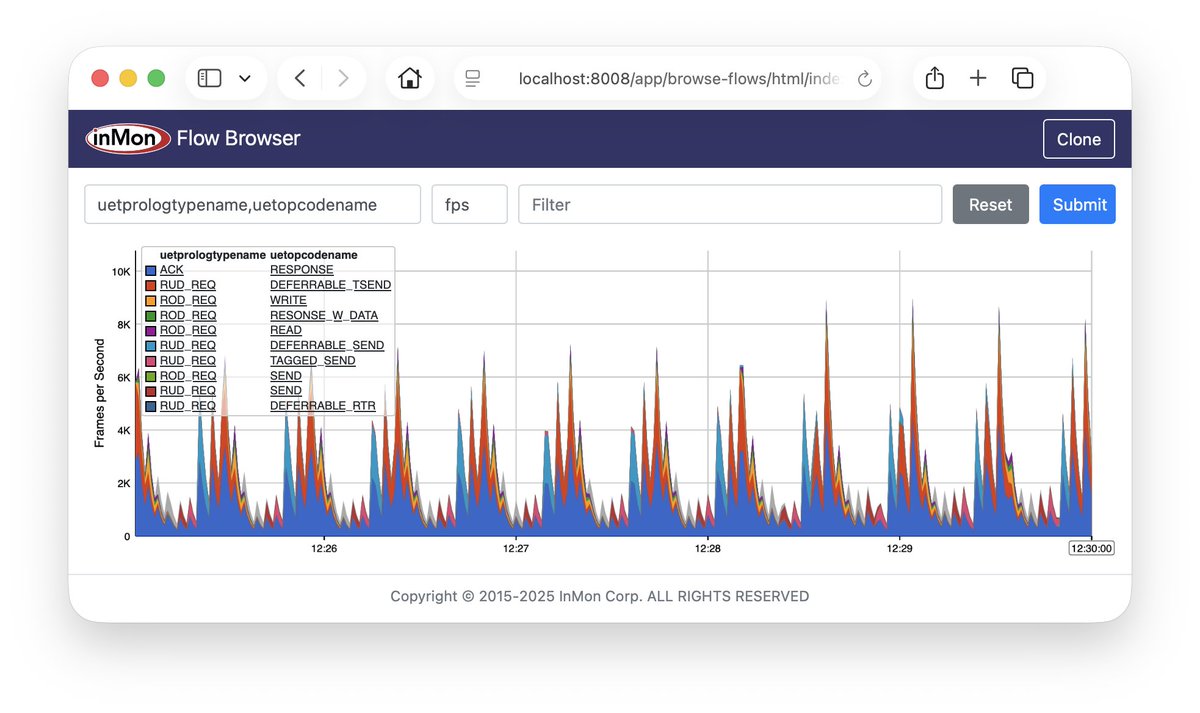Open the sidebar options chevron
Image resolution: width=1200 pixels, height=713 pixels.
click(245, 79)
